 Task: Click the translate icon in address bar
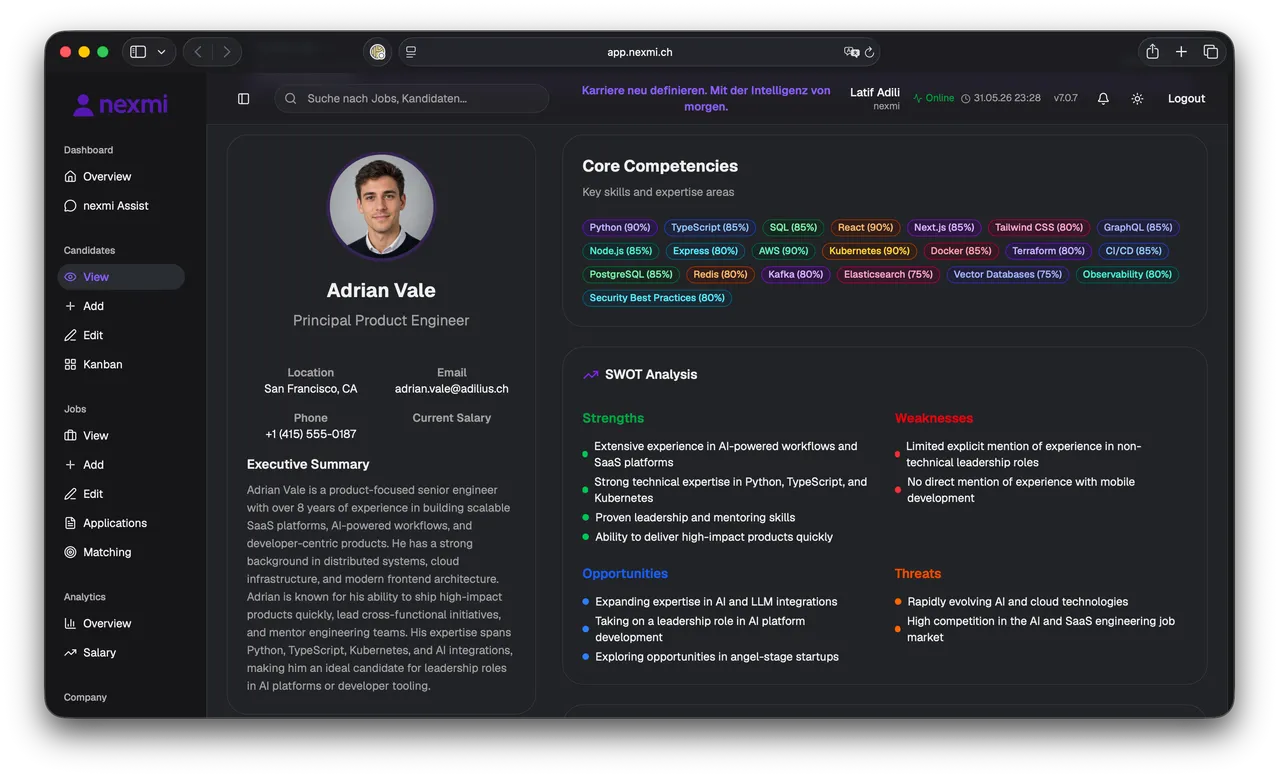(851, 52)
